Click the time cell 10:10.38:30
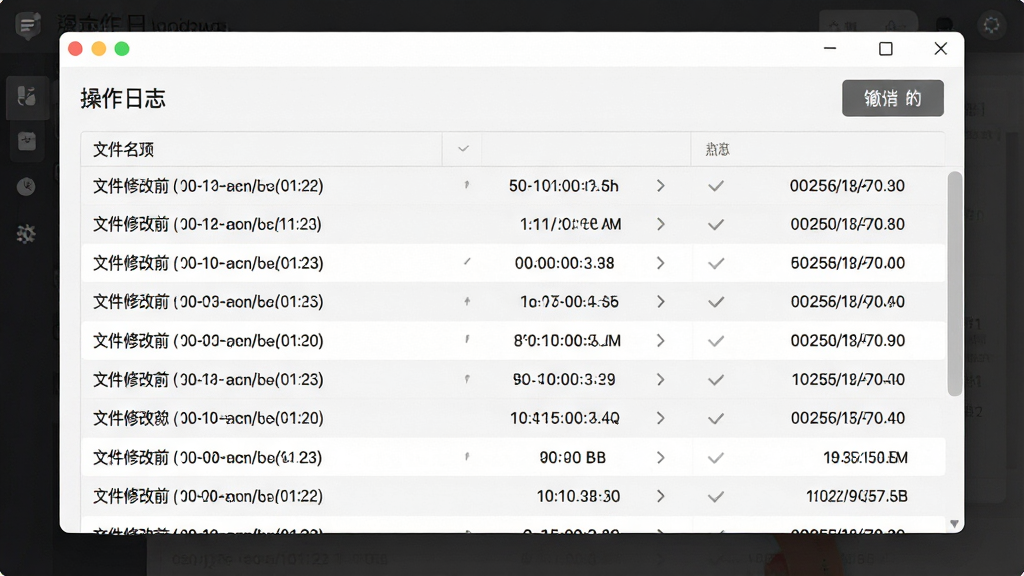This screenshot has width=1024, height=576. click(x=578, y=496)
